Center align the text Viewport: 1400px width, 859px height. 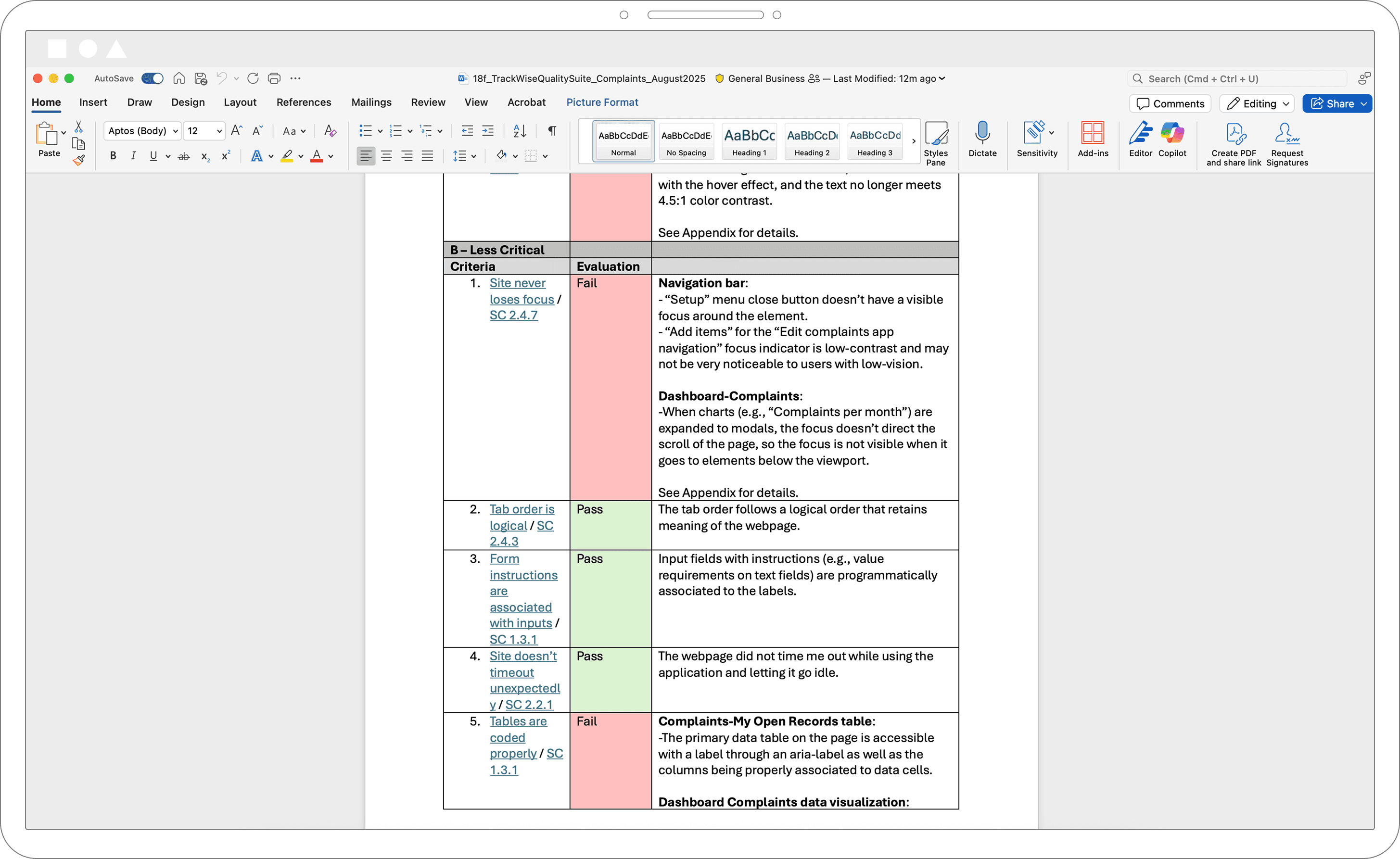386,156
